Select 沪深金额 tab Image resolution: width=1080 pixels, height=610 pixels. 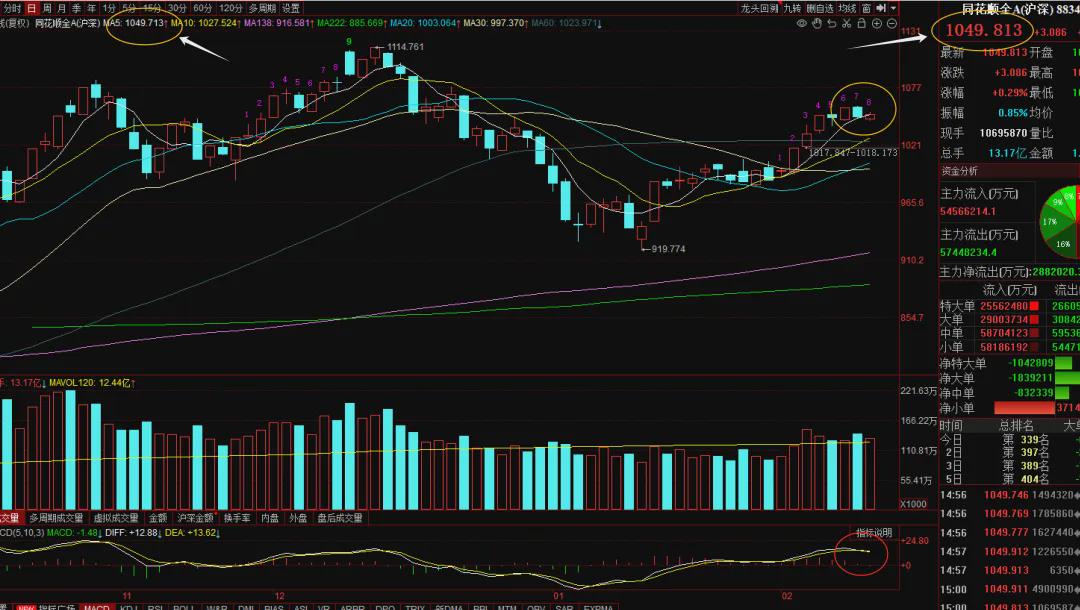(x=196, y=518)
